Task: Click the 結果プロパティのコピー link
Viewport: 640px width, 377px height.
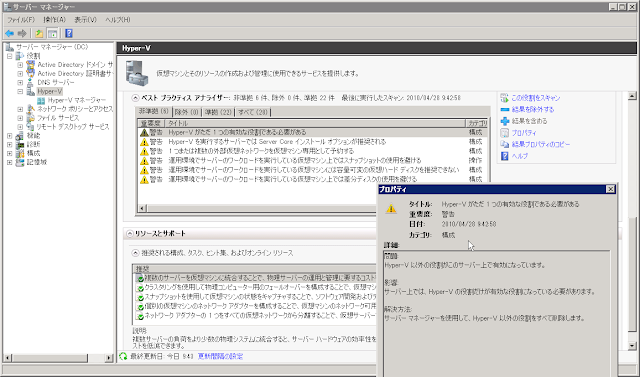Action: 541,144
